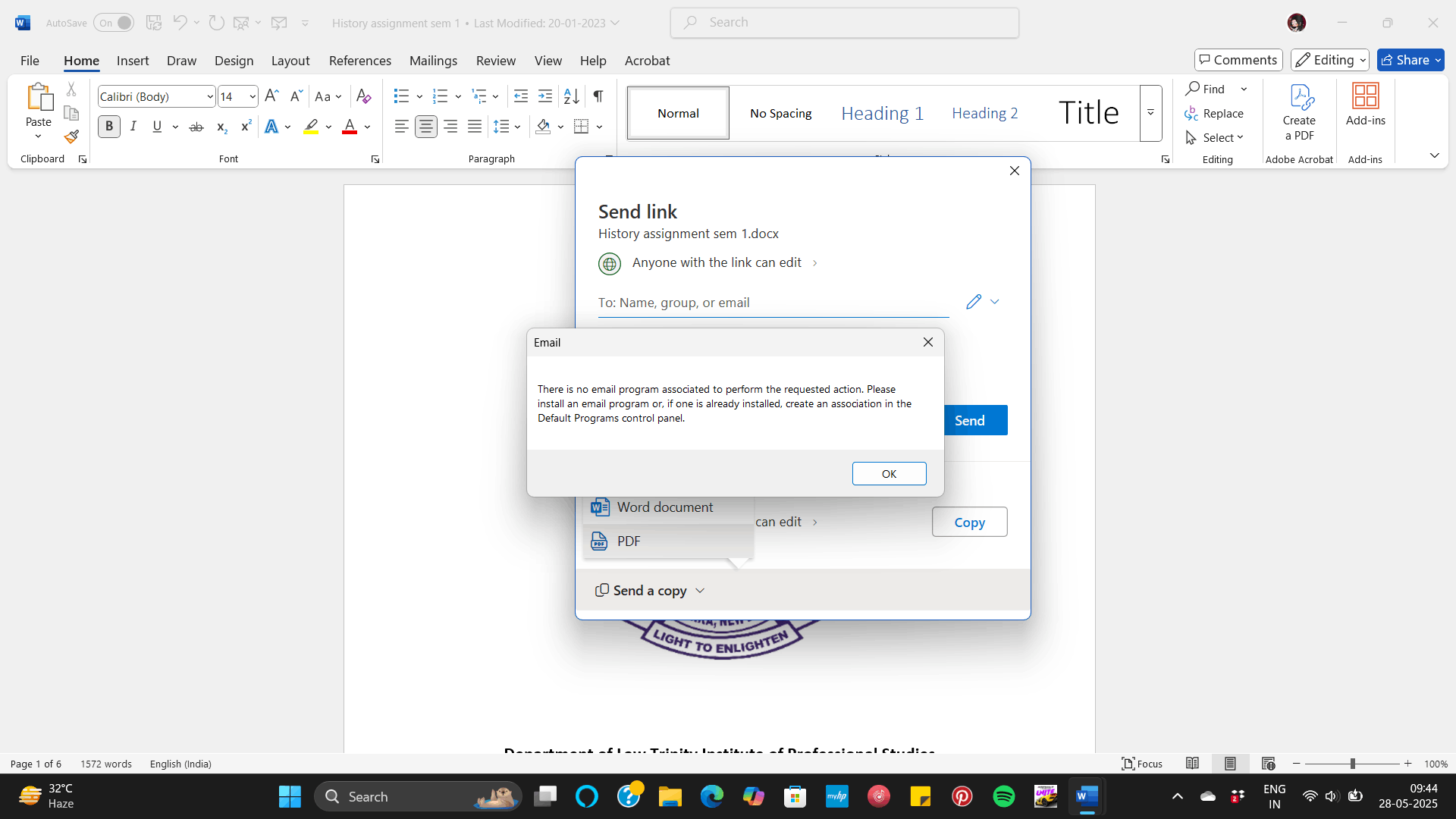Enable the strikethrough formatting option
The image size is (1456, 819).
[196, 126]
